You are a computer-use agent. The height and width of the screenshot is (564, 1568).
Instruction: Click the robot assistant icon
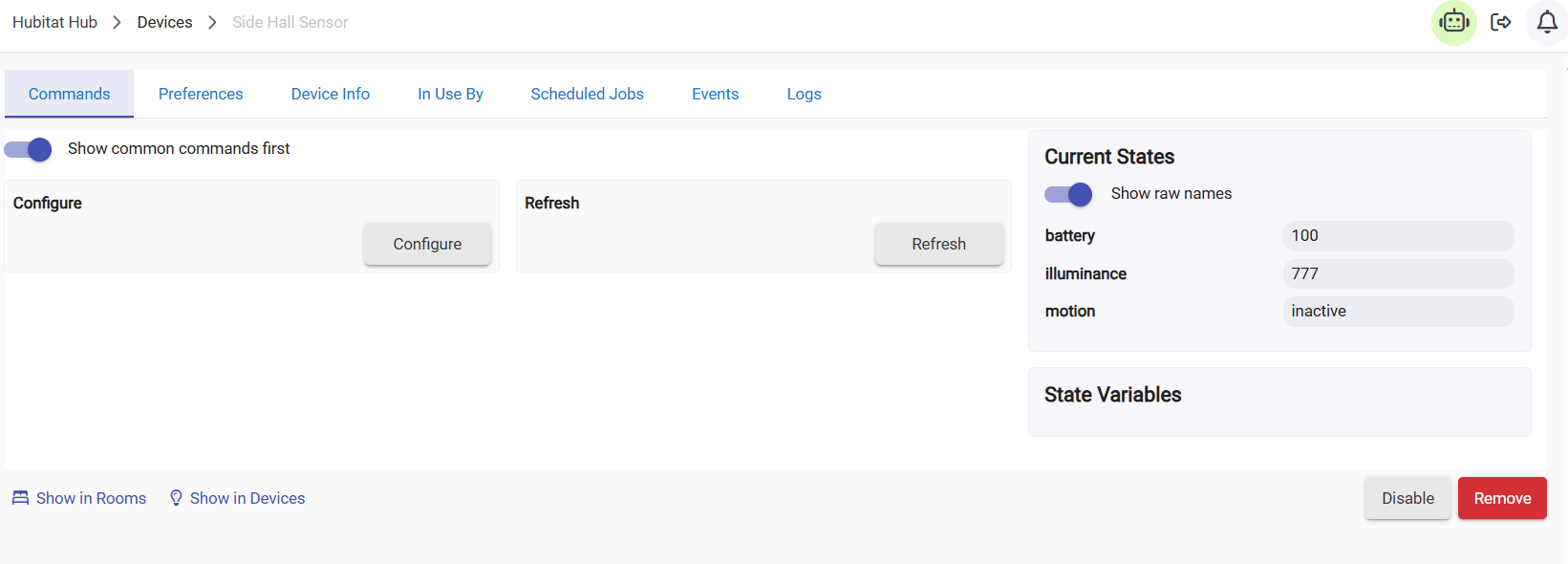point(1453,22)
